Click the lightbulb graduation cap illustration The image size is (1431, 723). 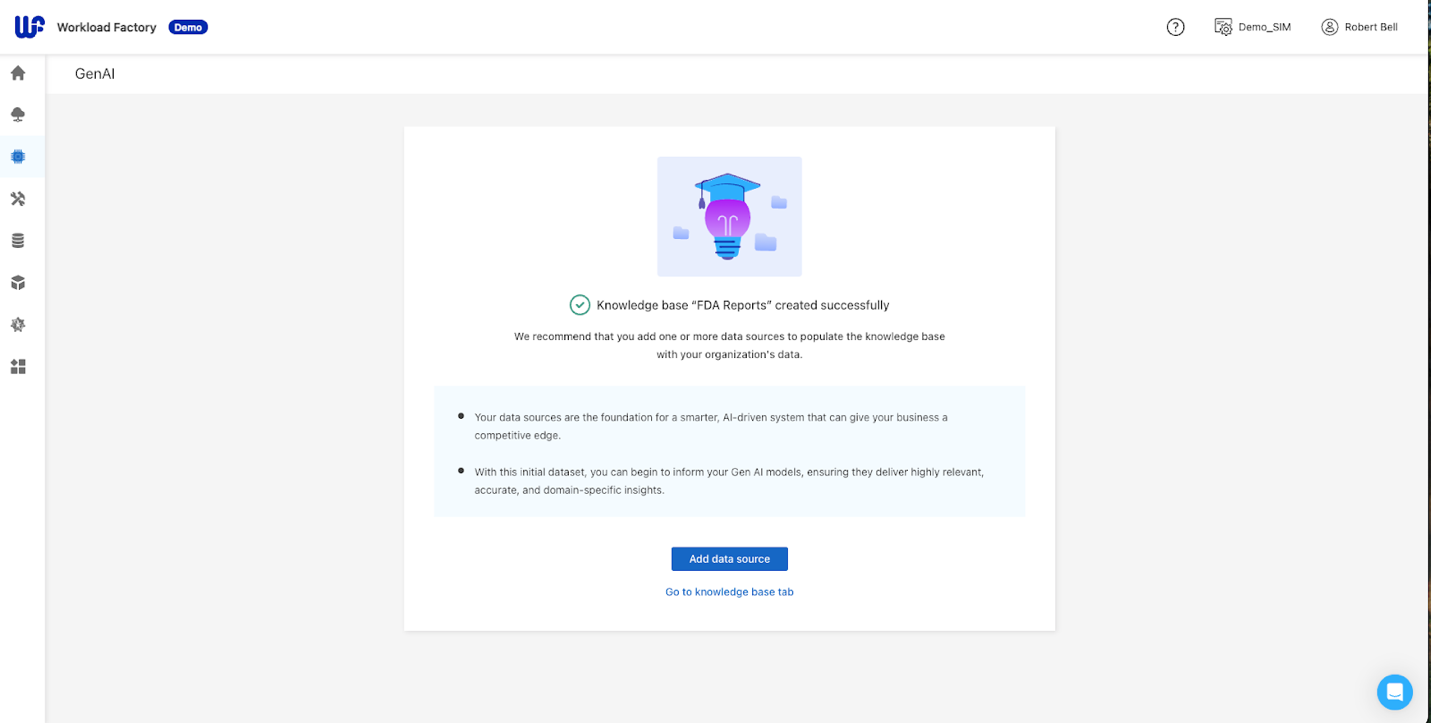click(729, 216)
